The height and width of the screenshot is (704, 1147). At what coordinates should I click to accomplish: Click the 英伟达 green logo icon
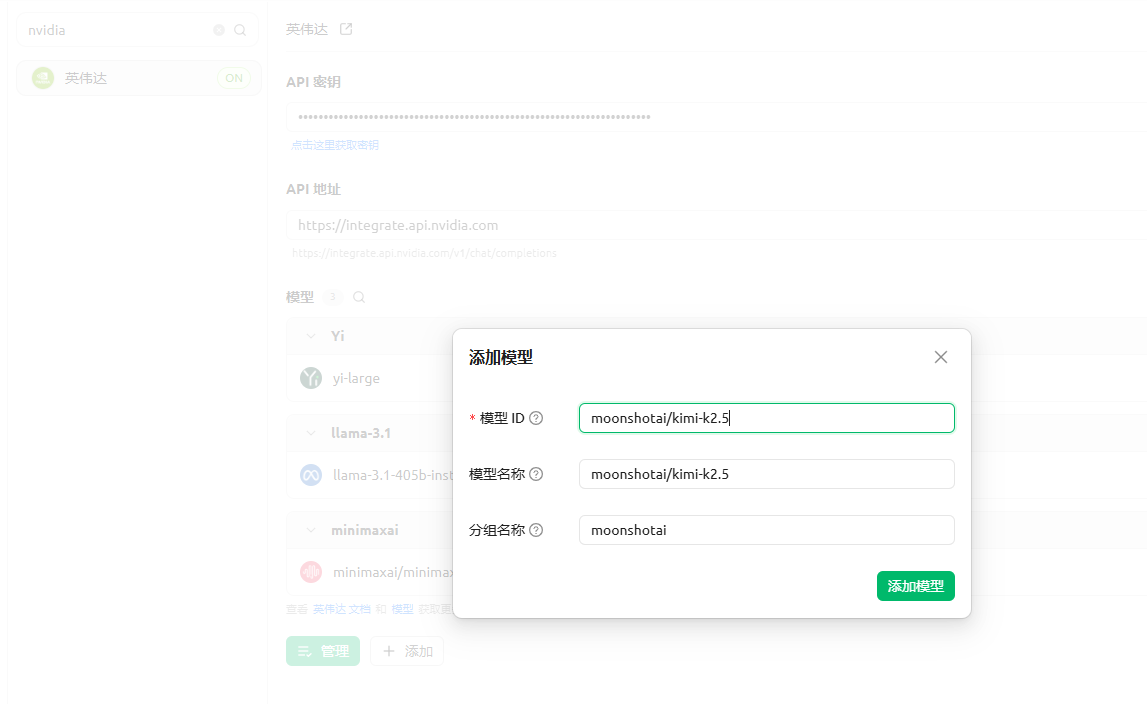[x=43, y=78]
